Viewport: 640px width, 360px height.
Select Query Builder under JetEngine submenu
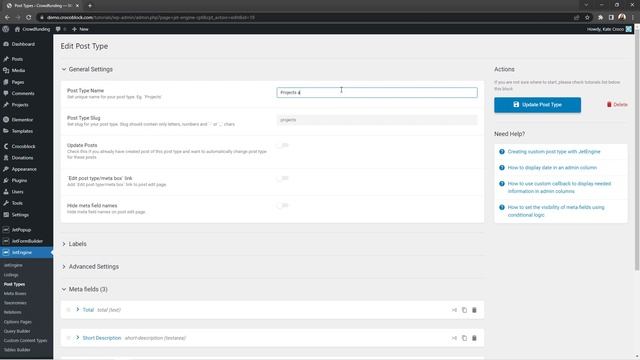[17, 331]
